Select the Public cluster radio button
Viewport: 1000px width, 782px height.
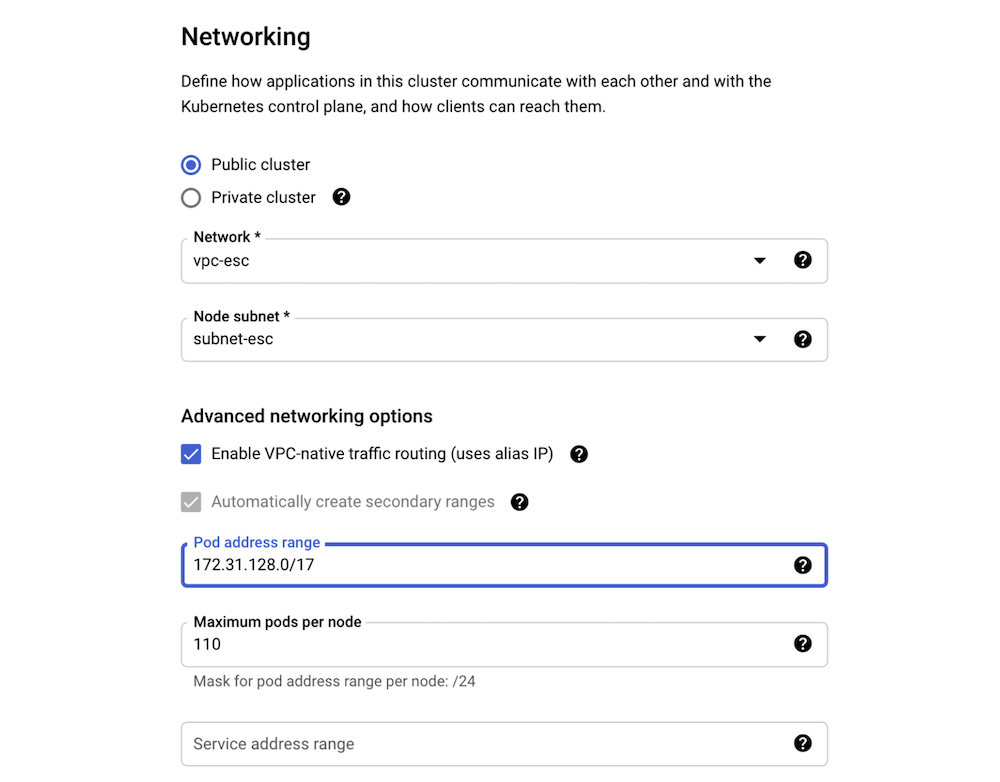(190, 164)
